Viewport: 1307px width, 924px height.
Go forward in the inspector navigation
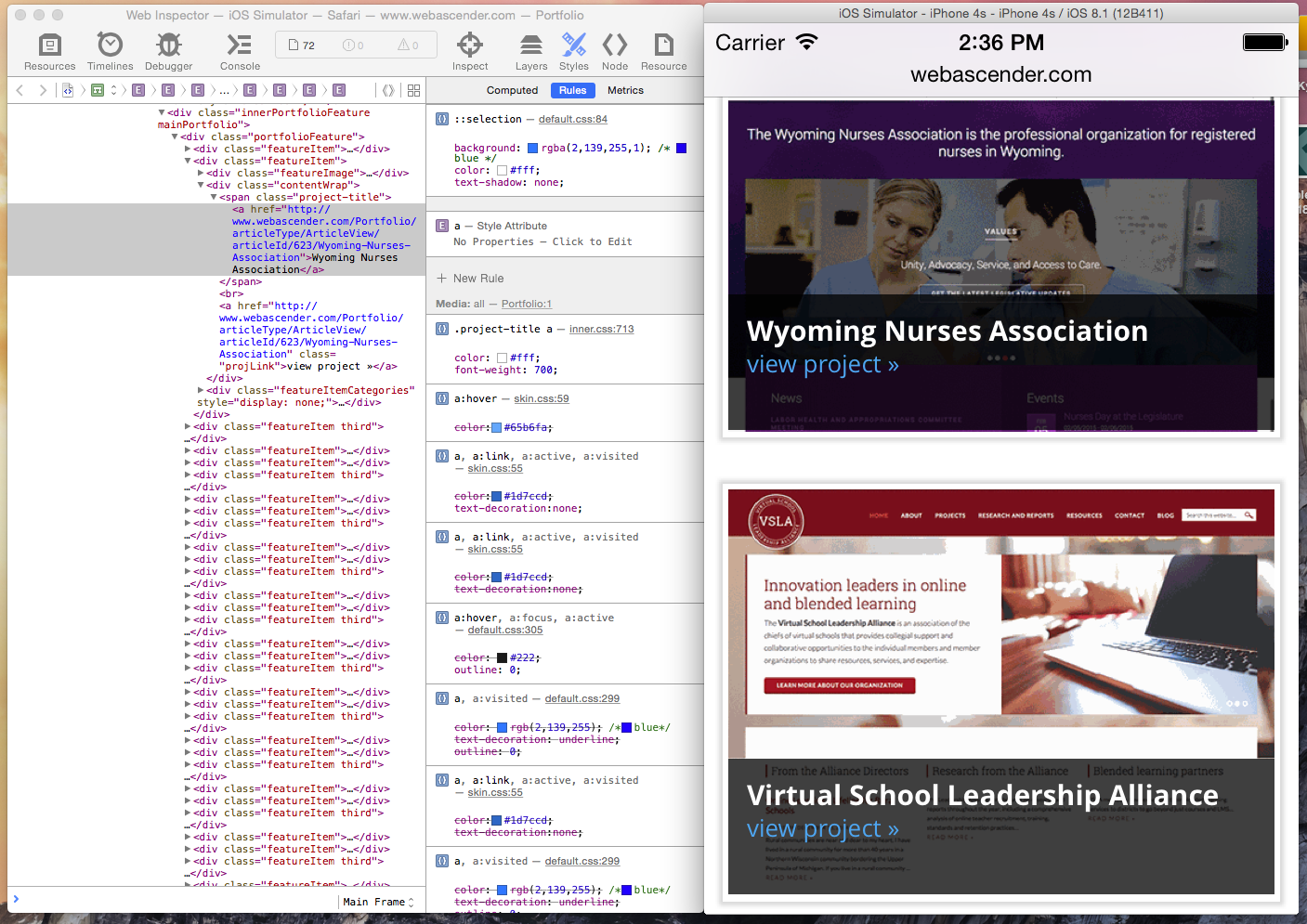pyautogui.click(x=43, y=90)
